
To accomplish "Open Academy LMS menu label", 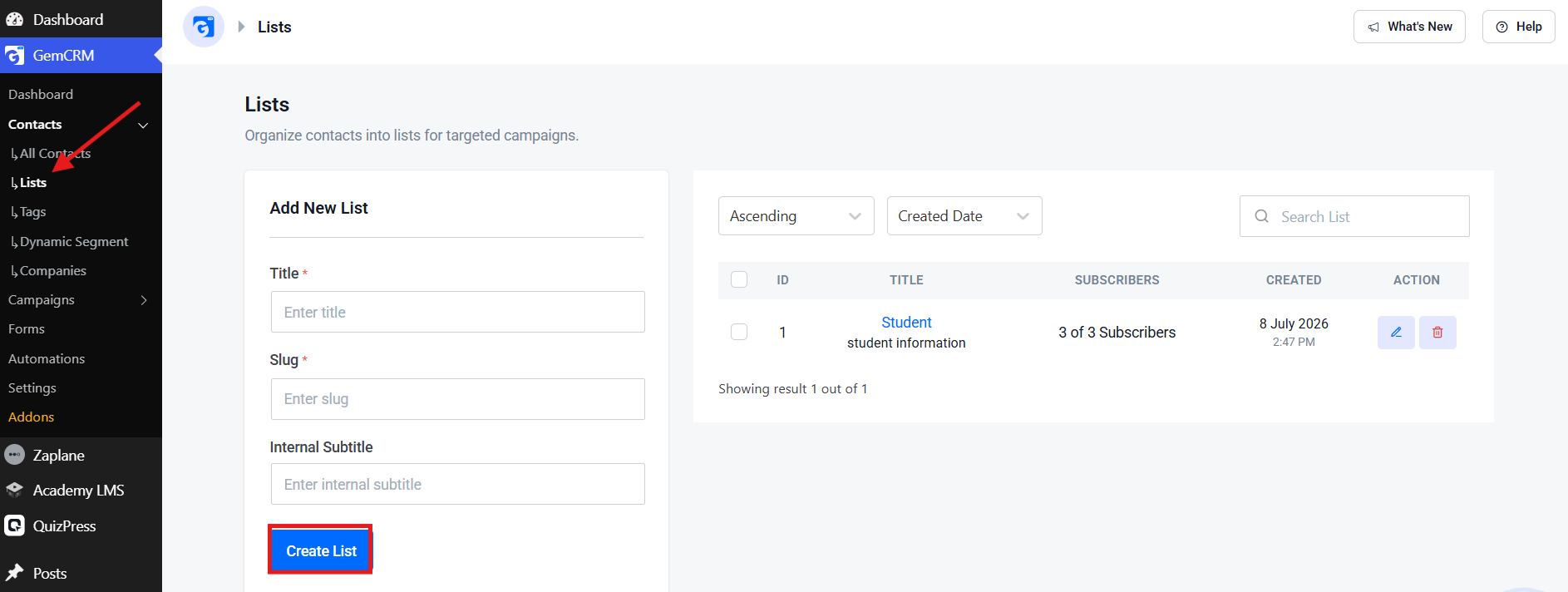I will [79, 490].
